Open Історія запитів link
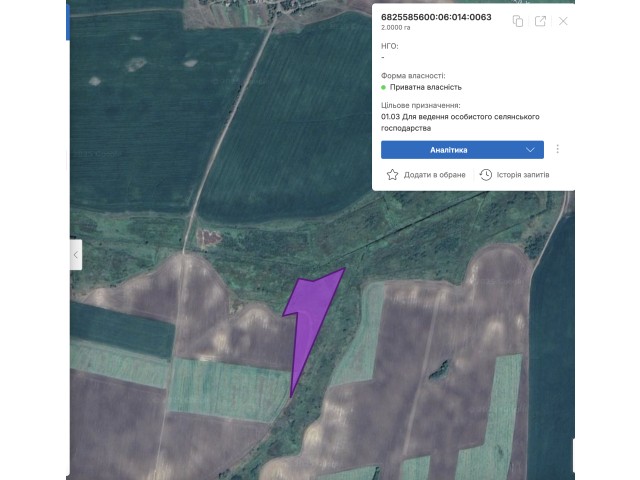 (x=523, y=175)
